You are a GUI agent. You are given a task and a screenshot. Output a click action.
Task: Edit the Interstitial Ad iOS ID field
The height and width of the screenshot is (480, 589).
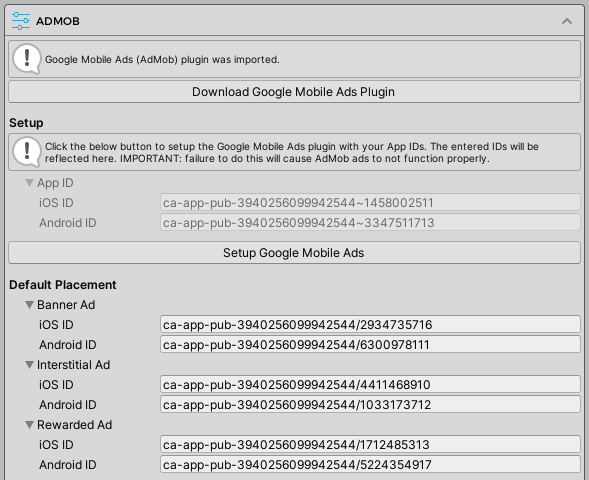pyautogui.click(x=370, y=385)
